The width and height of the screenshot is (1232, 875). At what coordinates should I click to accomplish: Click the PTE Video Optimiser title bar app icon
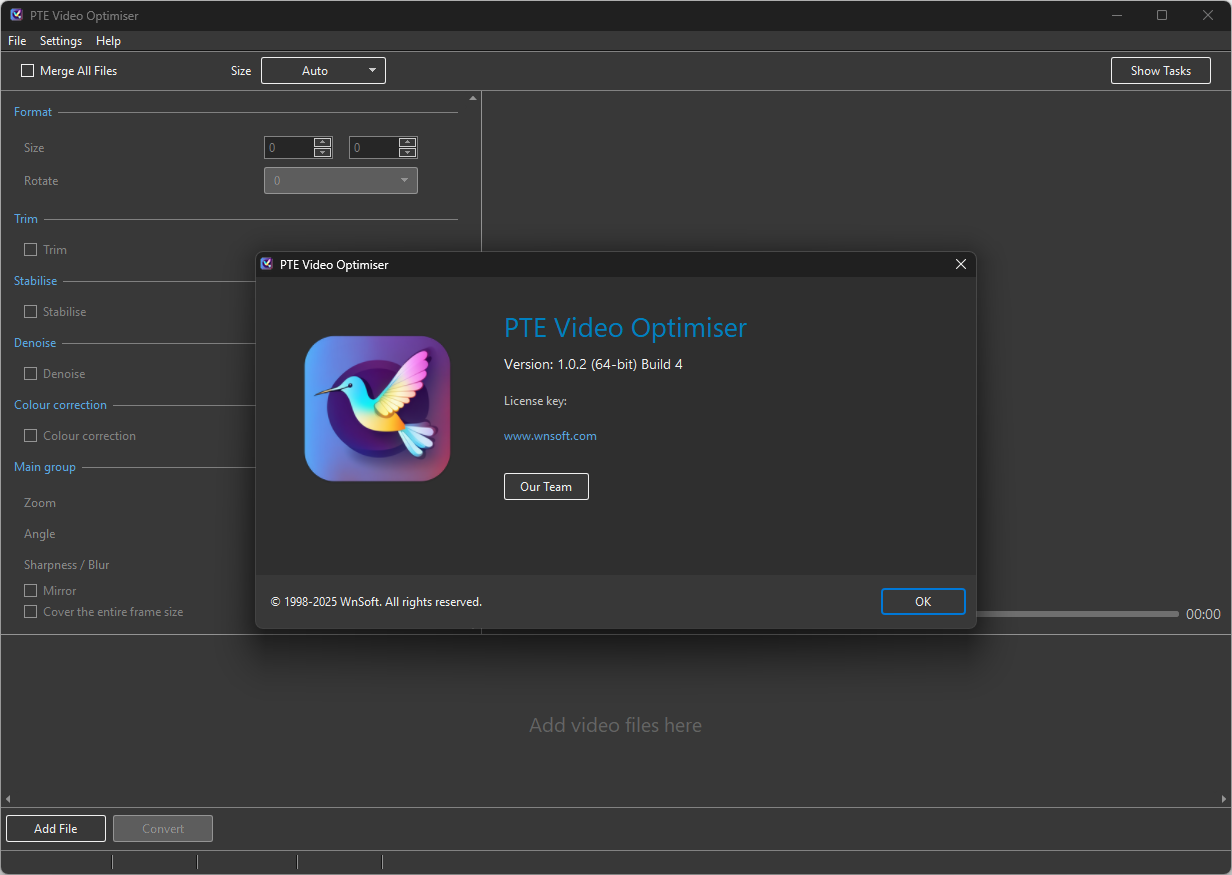click(x=16, y=15)
